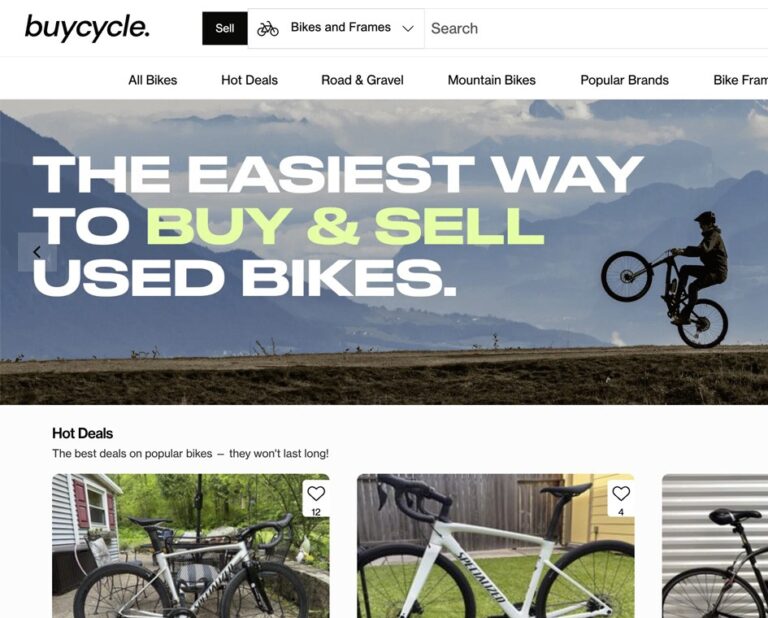
Task: Click the hero banner with wheelie rider
Action: click(x=384, y=252)
